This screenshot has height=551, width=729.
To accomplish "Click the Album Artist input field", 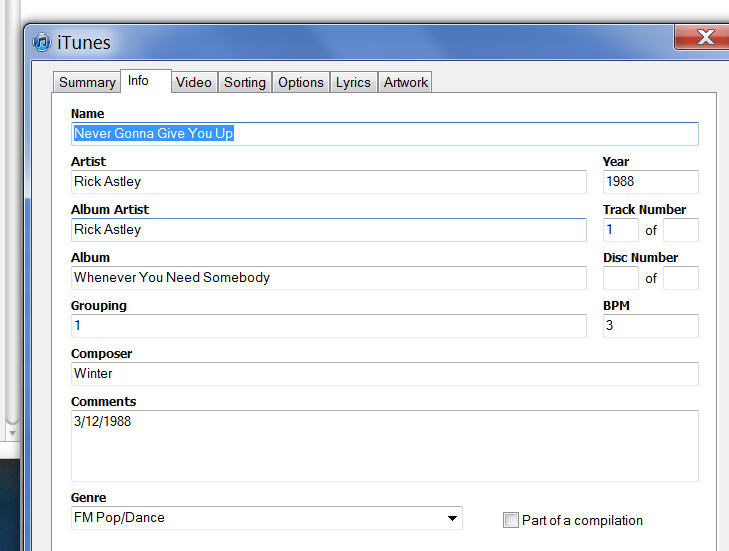I will 329,230.
